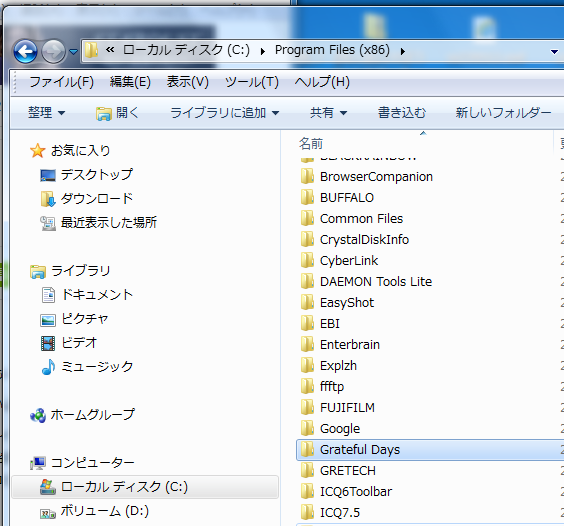Click the EasyShot folder icon

pos(307,302)
